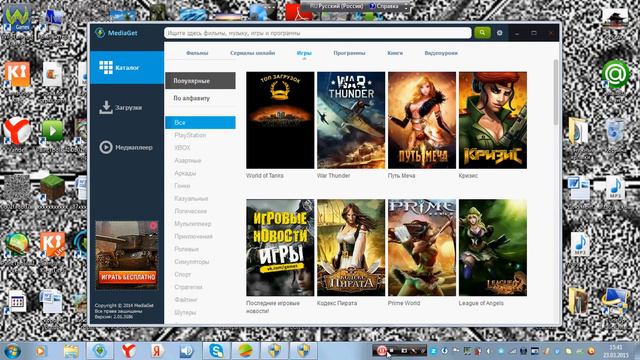Screen dimensions: 640x360
Task: Open the Prime World poster
Action: click(x=422, y=247)
